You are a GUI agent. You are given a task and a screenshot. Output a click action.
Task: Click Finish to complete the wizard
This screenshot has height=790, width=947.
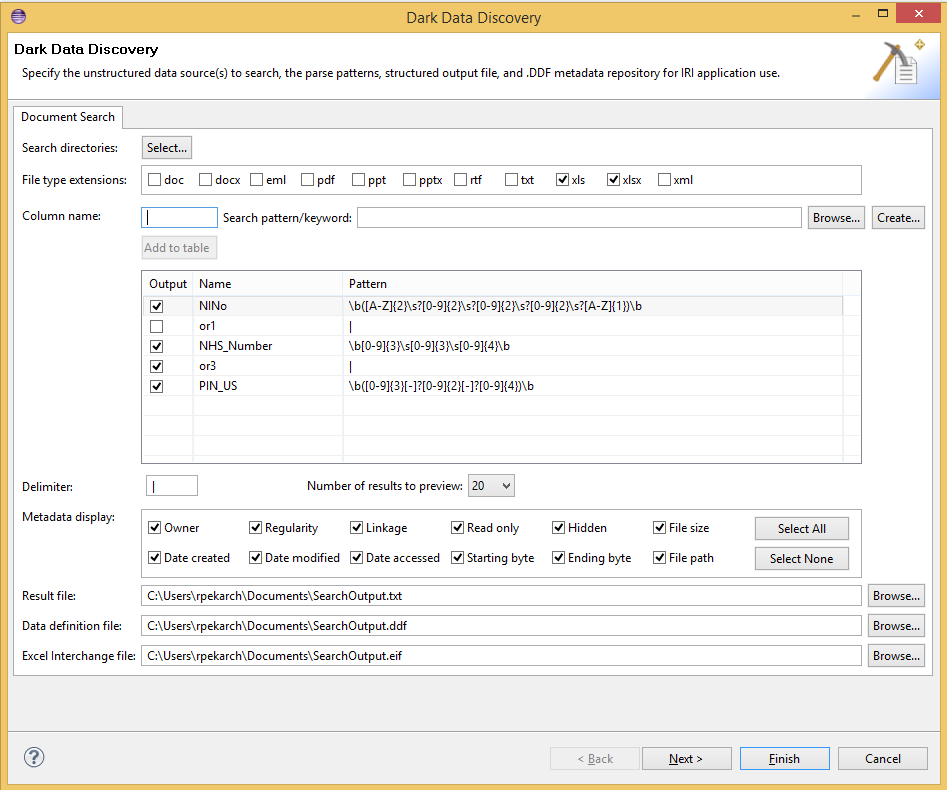point(784,758)
